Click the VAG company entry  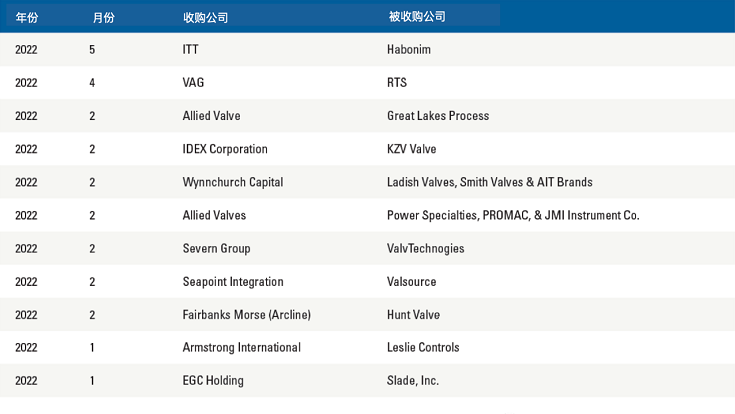point(193,83)
